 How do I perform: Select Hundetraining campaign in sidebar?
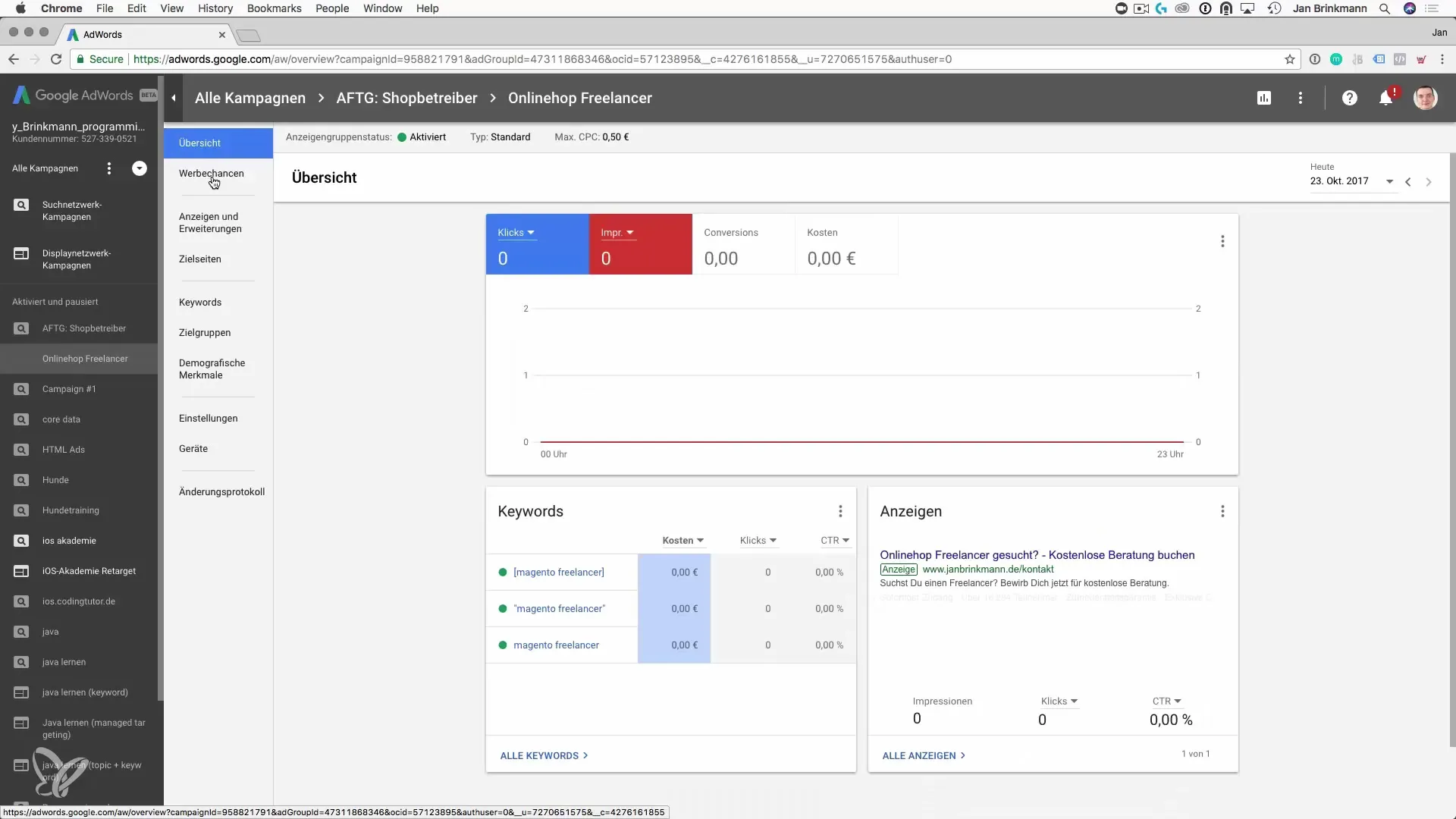71,510
